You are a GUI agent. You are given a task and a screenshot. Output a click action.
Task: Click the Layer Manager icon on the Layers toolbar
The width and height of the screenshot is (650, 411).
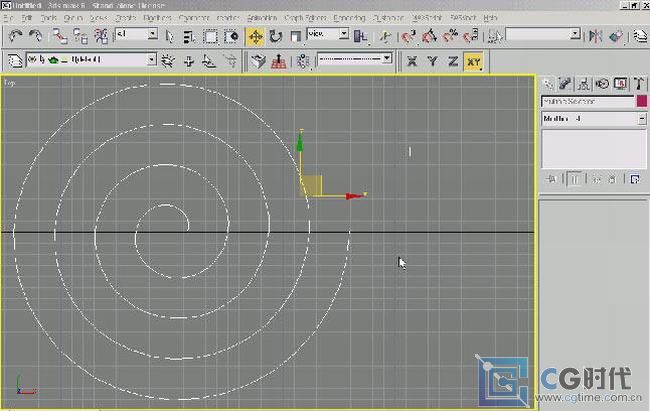(15, 61)
